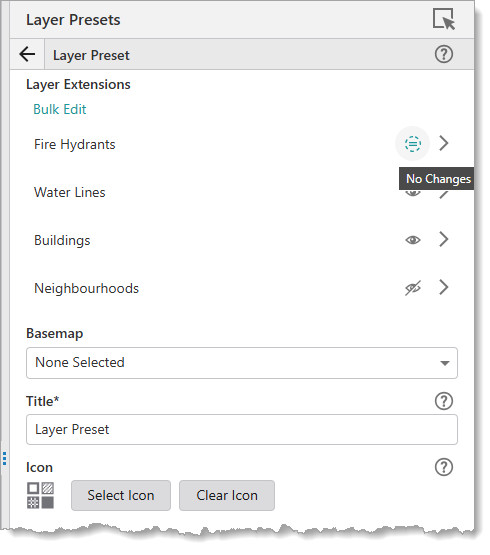Expand Buildings layer settings chevron
The height and width of the screenshot is (555, 490).
pos(444,239)
